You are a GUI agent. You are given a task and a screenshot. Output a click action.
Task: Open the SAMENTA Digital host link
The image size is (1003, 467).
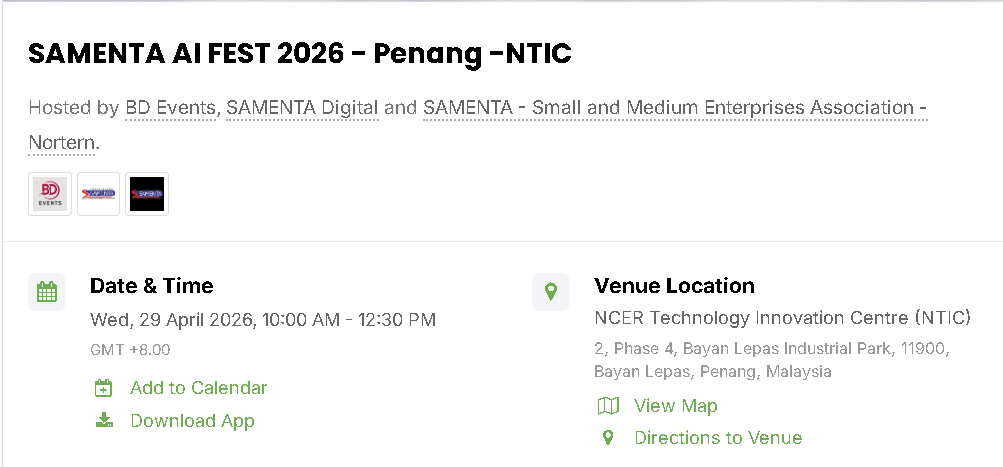tap(303, 107)
